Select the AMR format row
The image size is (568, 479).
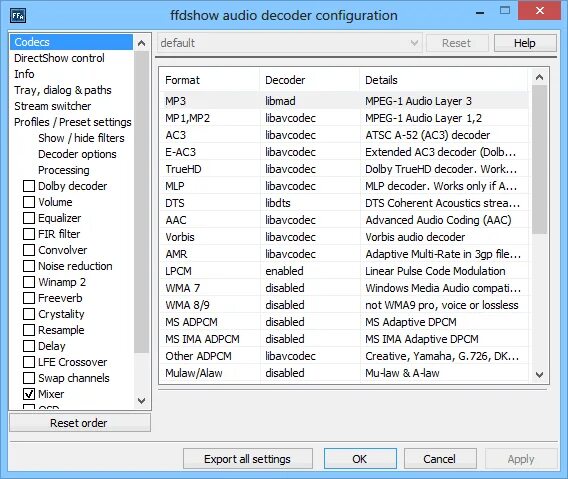344,254
